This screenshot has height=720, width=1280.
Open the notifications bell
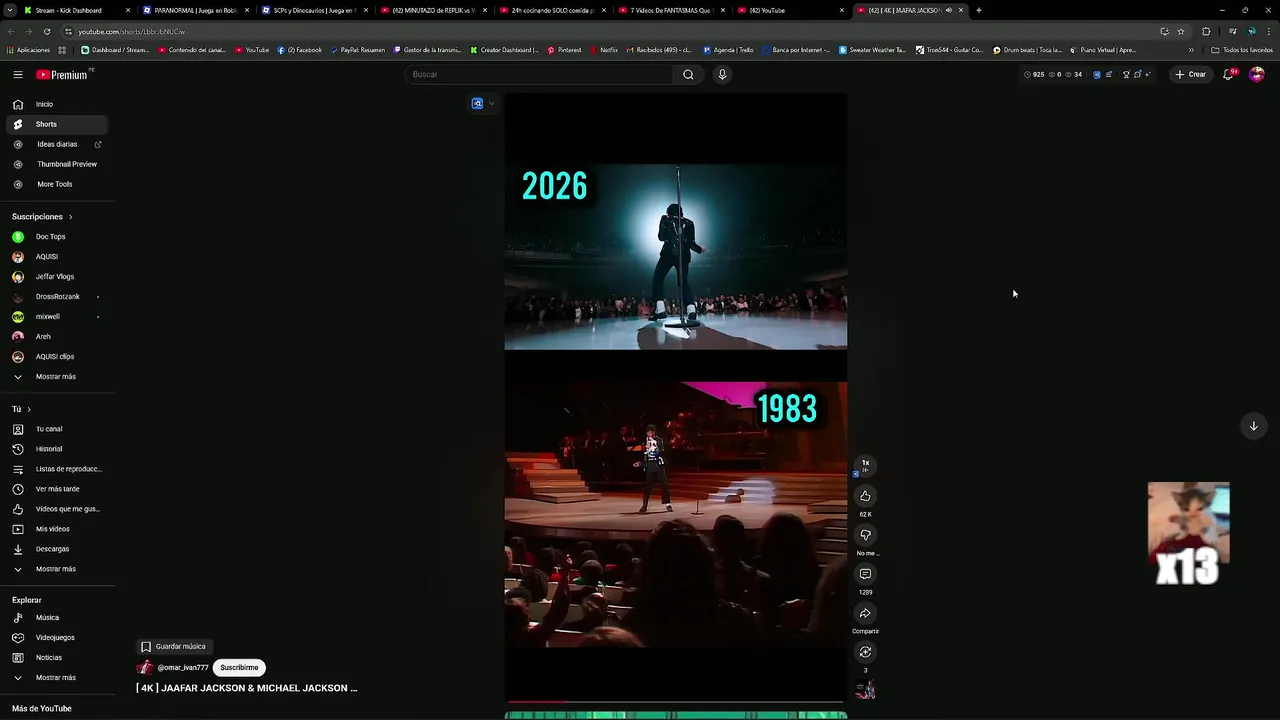click(1229, 74)
